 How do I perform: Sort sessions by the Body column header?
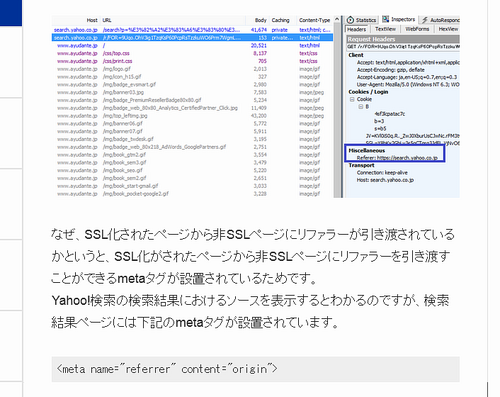[x=261, y=20]
